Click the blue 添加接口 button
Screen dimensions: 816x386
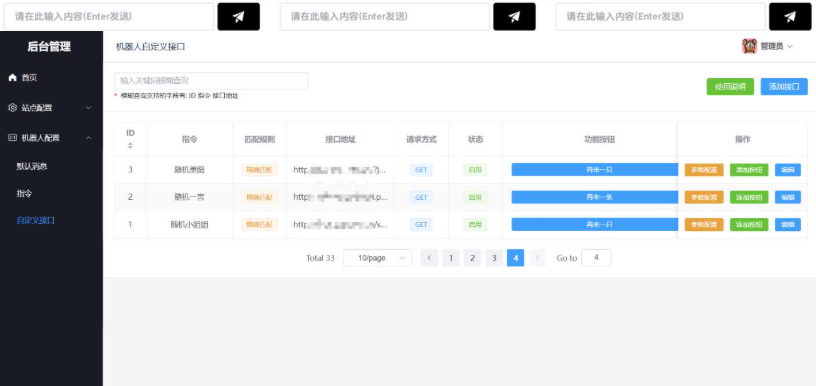(x=784, y=86)
